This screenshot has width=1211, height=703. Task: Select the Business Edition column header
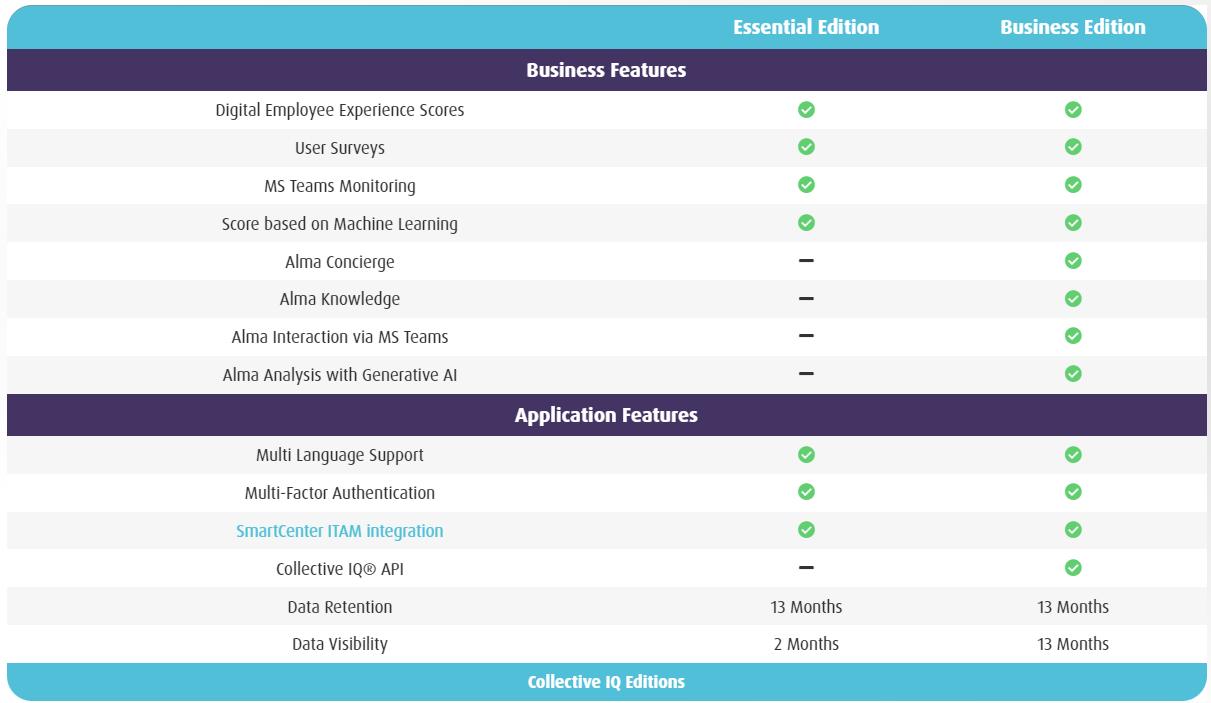[x=1073, y=27]
